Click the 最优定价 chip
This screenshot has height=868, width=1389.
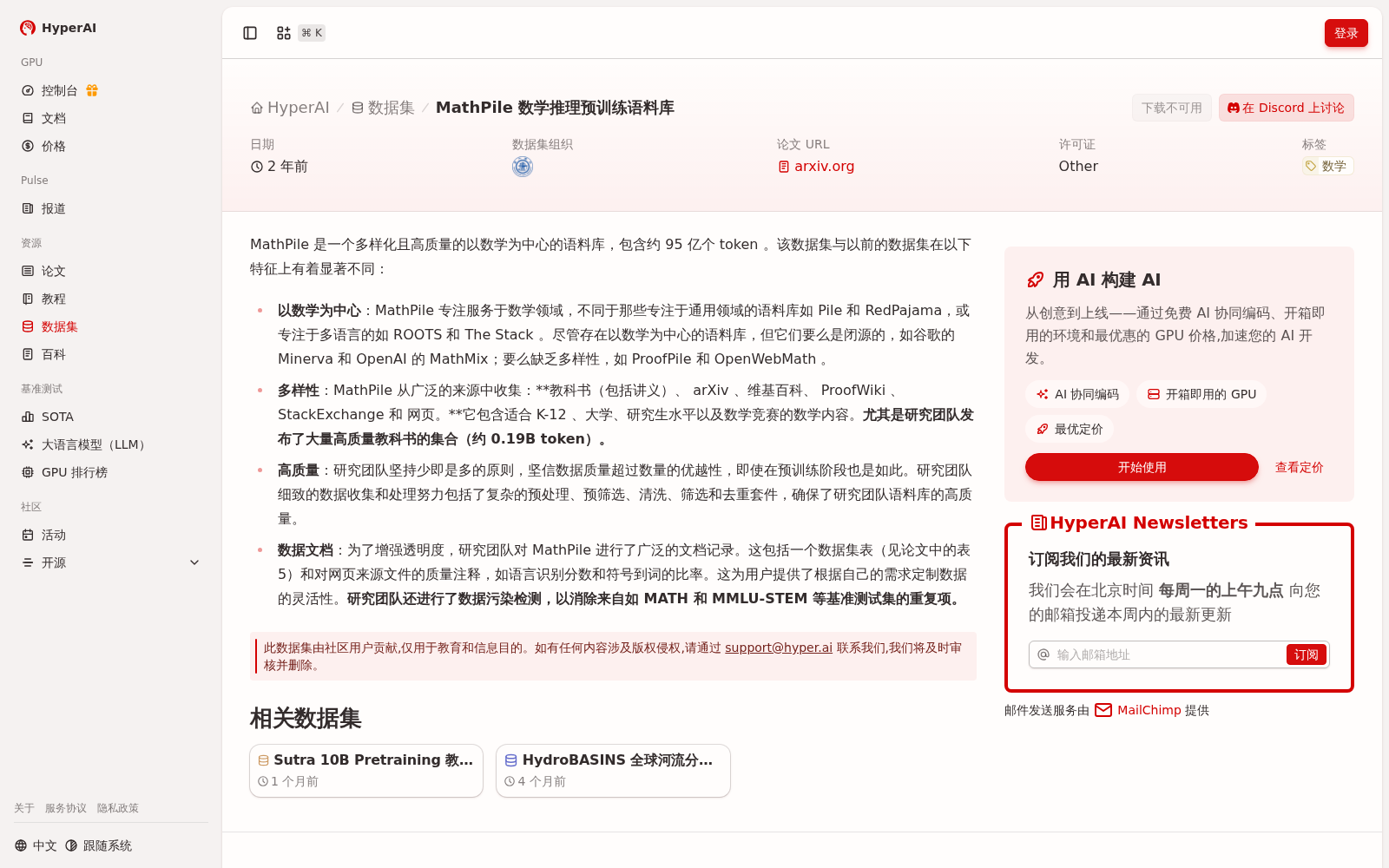coord(1070,429)
